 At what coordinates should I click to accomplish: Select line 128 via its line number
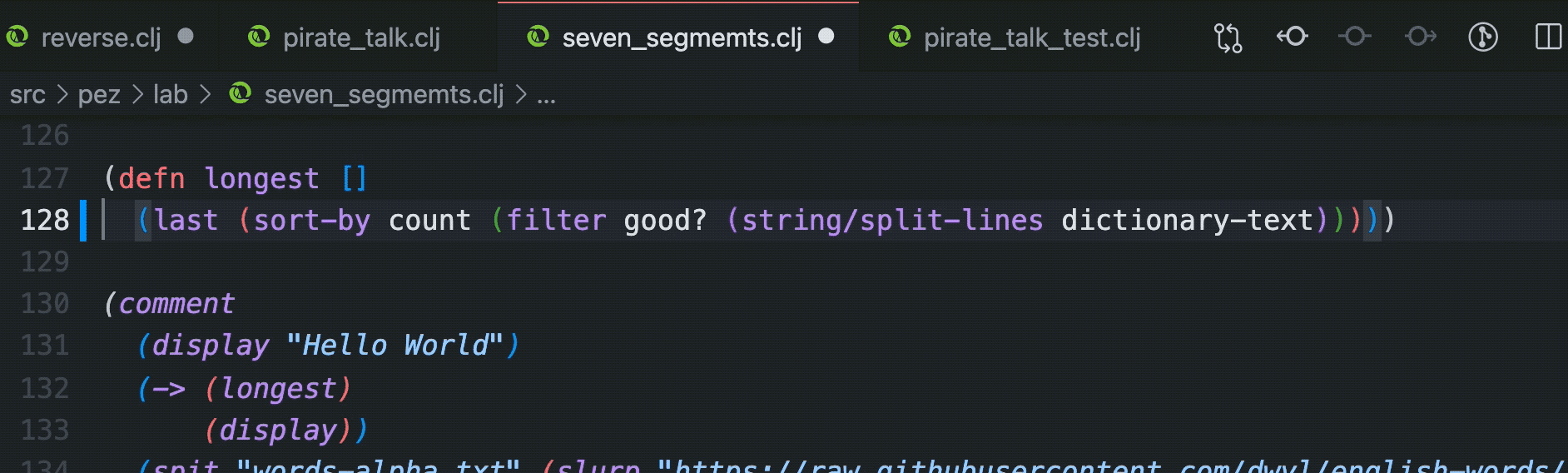tap(45, 220)
